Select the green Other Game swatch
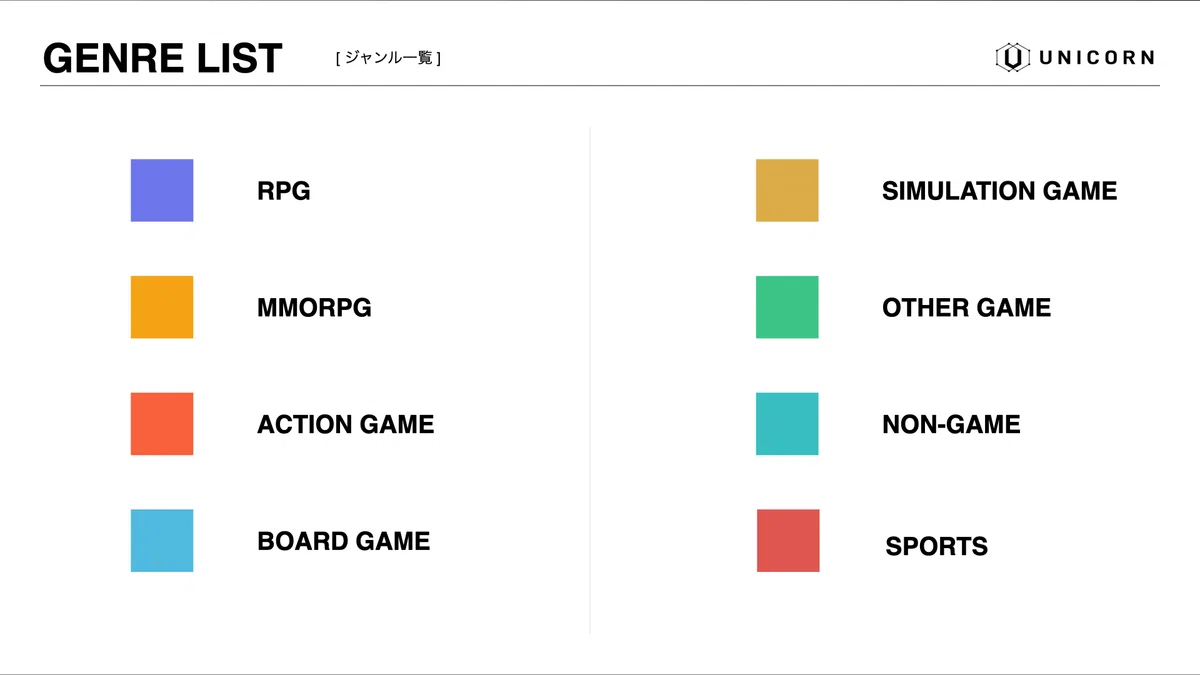This screenshot has height=675, width=1200. (787, 307)
